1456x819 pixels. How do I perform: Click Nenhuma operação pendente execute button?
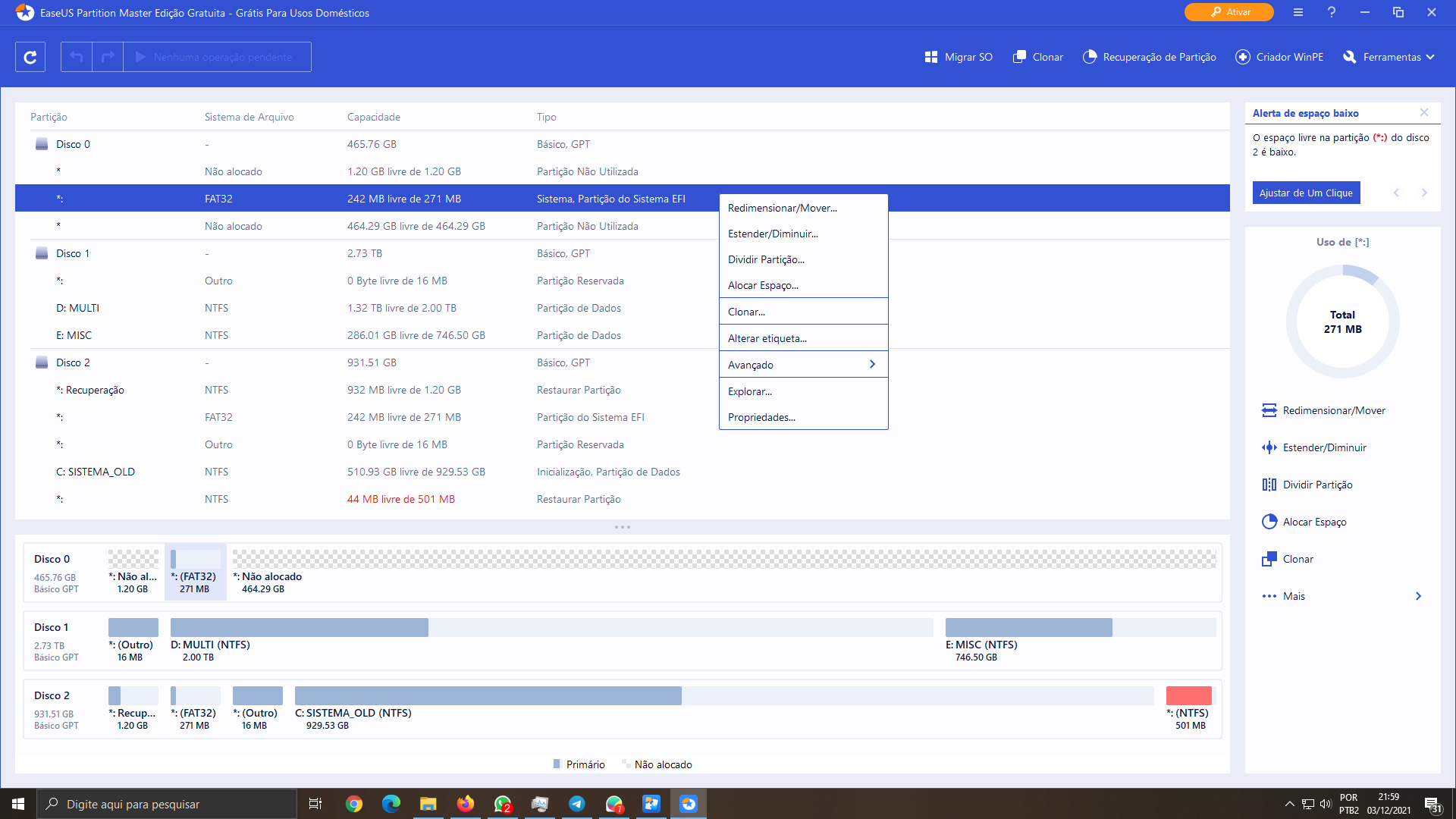[217, 57]
